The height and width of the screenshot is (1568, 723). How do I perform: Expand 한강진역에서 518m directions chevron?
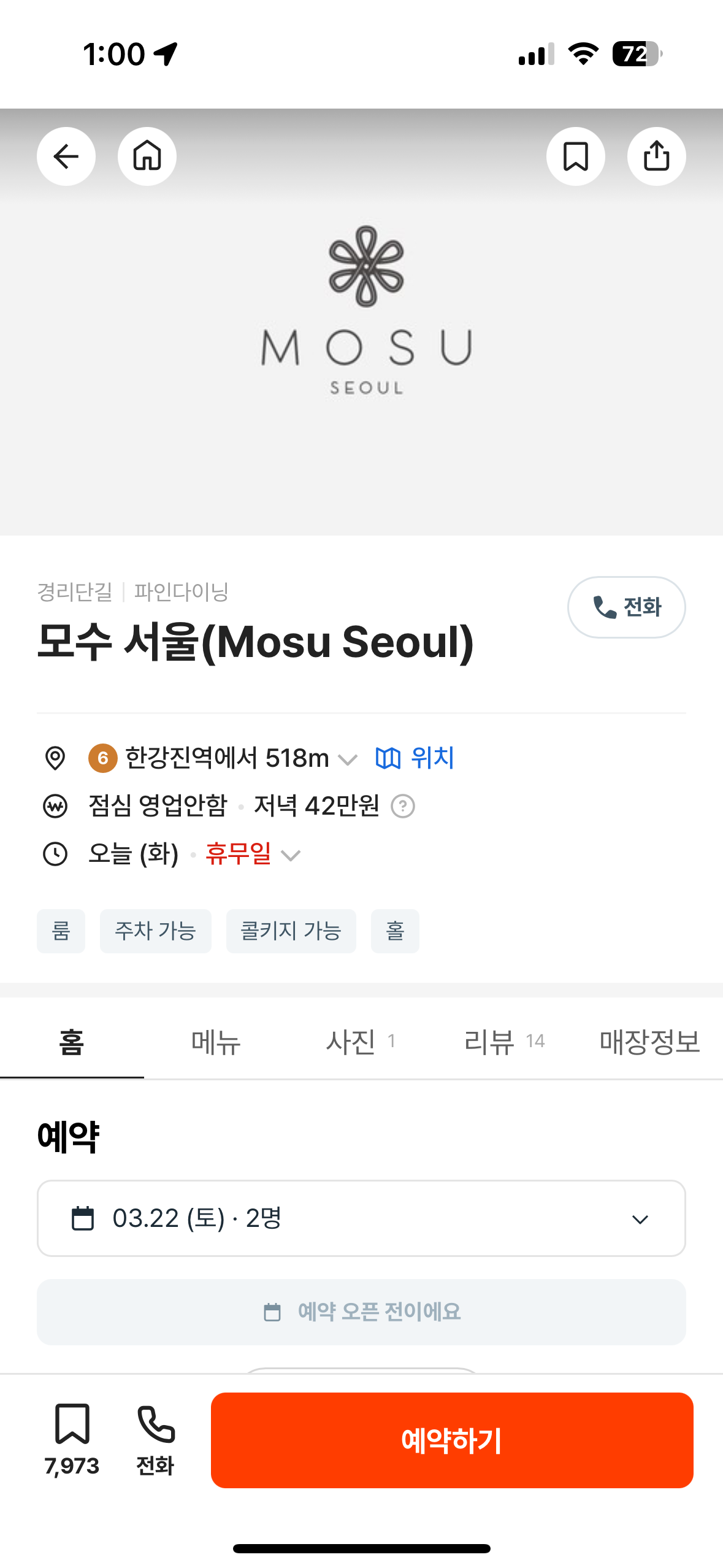(x=347, y=760)
